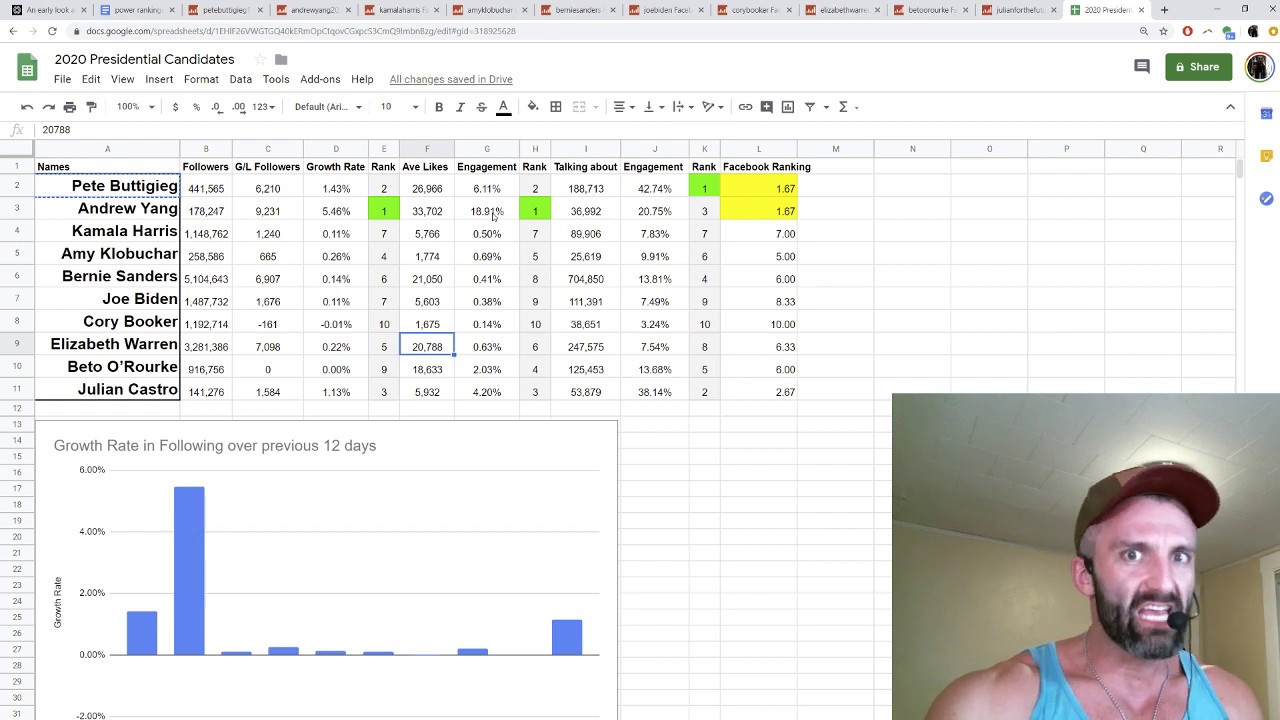
Task: Switch to the petebuttigieg browser tab
Action: [217, 10]
